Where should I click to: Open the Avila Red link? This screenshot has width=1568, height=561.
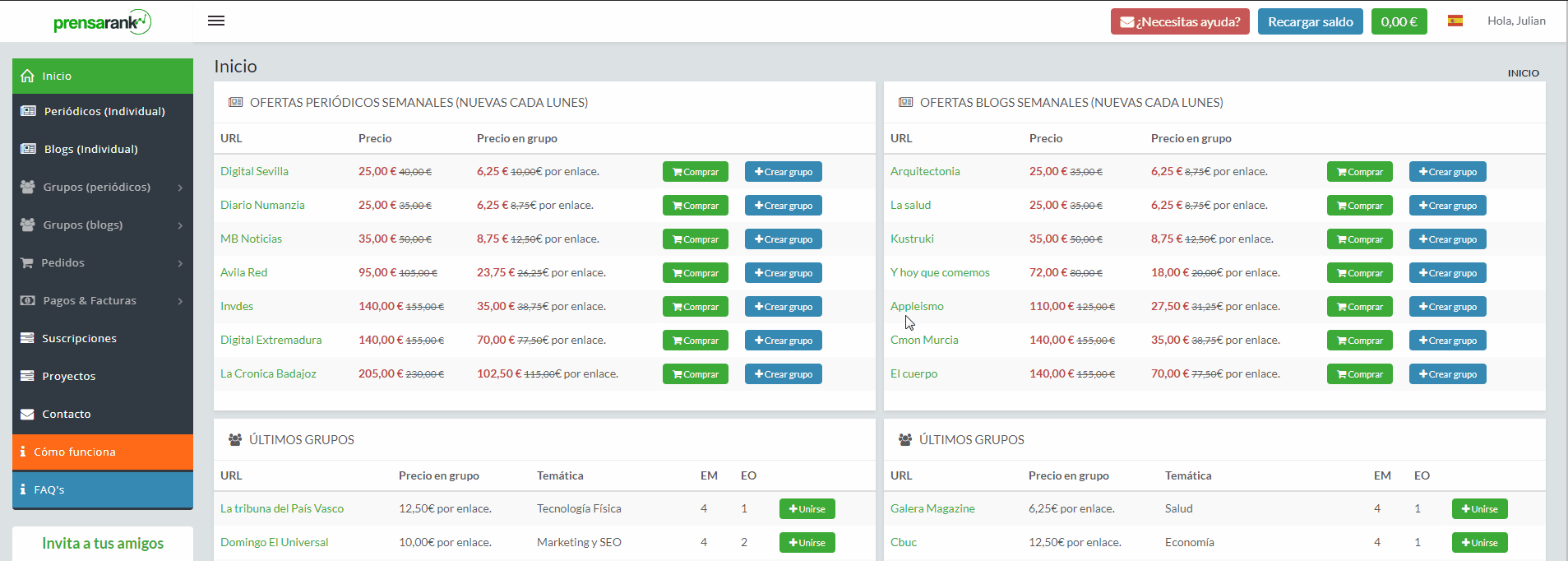click(x=243, y=272)
